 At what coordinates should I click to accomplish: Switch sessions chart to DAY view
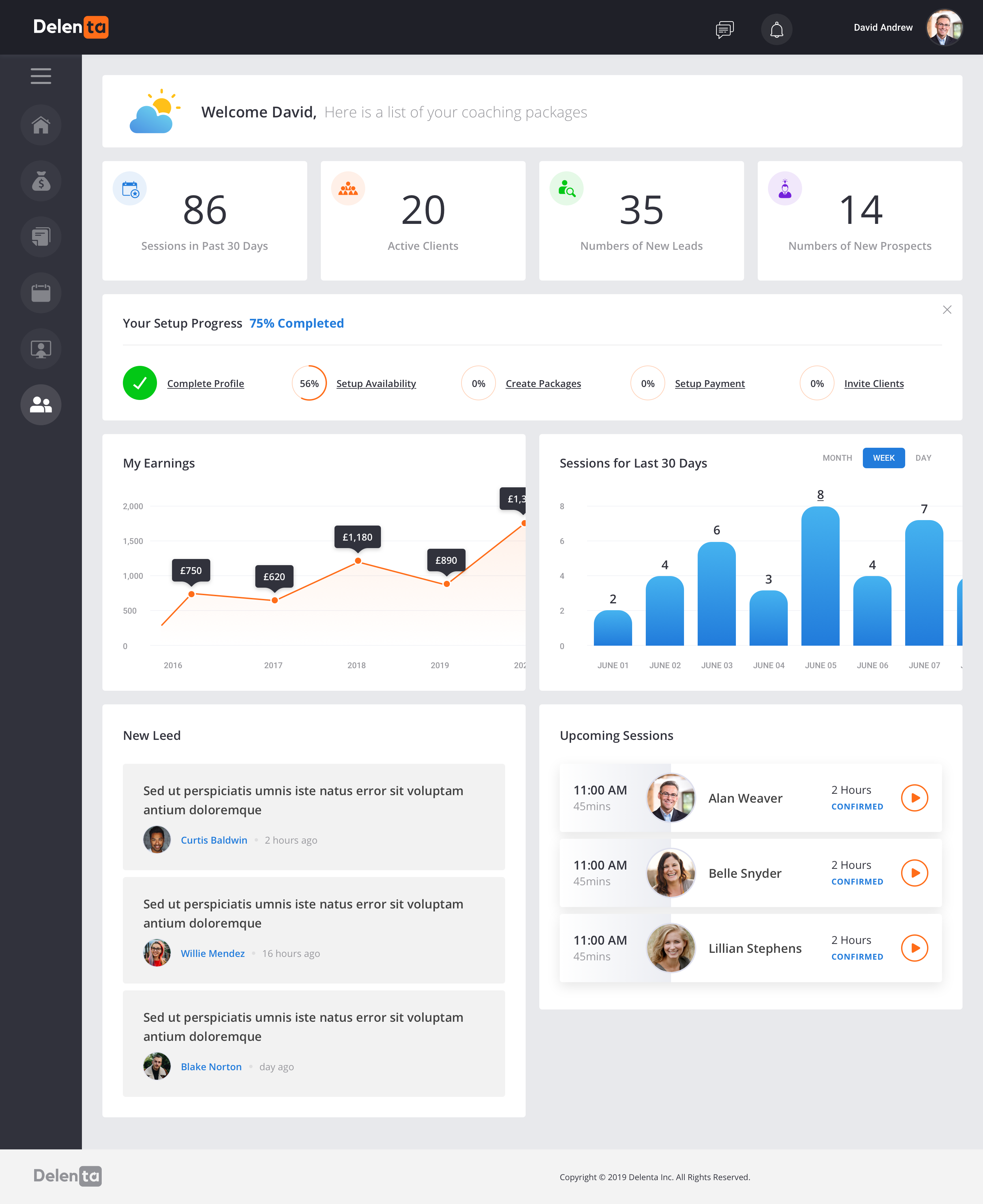[923, 458]
